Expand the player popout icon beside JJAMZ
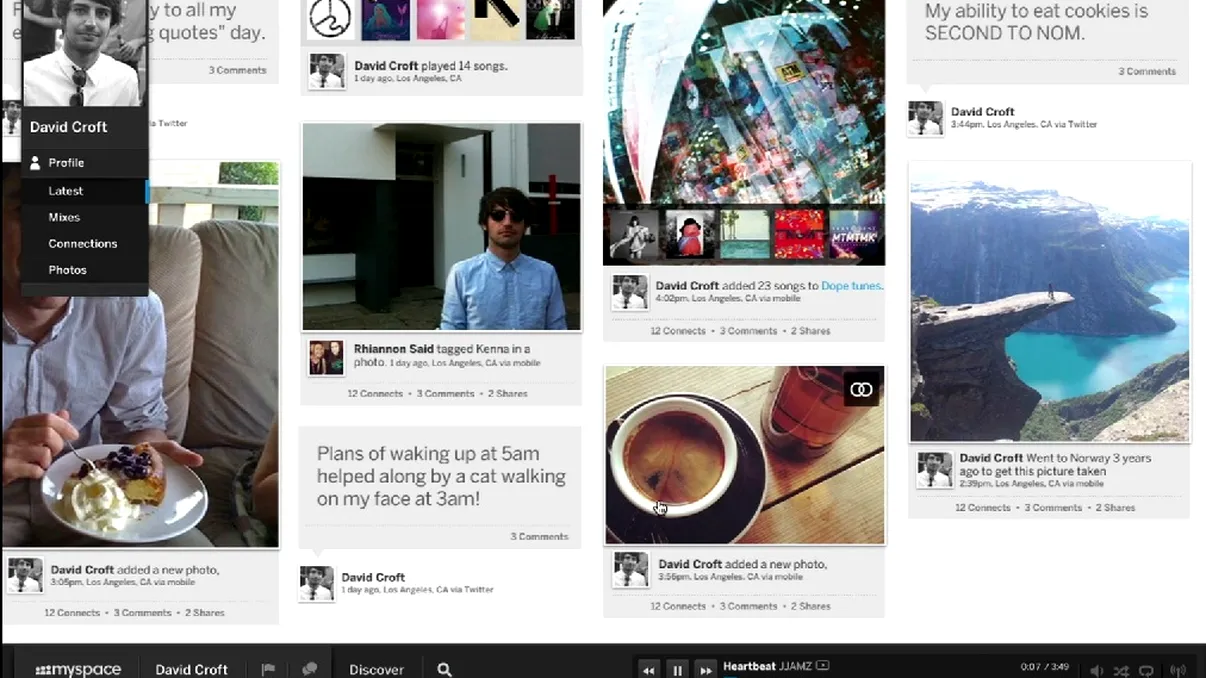Viewport: 1206px width, 678px height. point(822,665)
